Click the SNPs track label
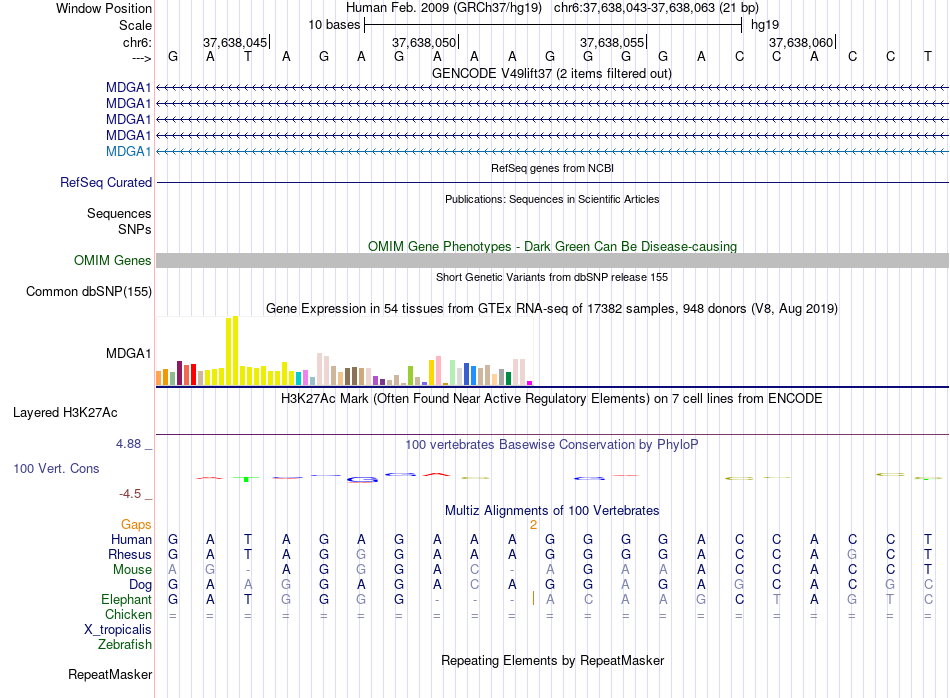The width and height of the screenshot is (950, 698). (135, 230)
